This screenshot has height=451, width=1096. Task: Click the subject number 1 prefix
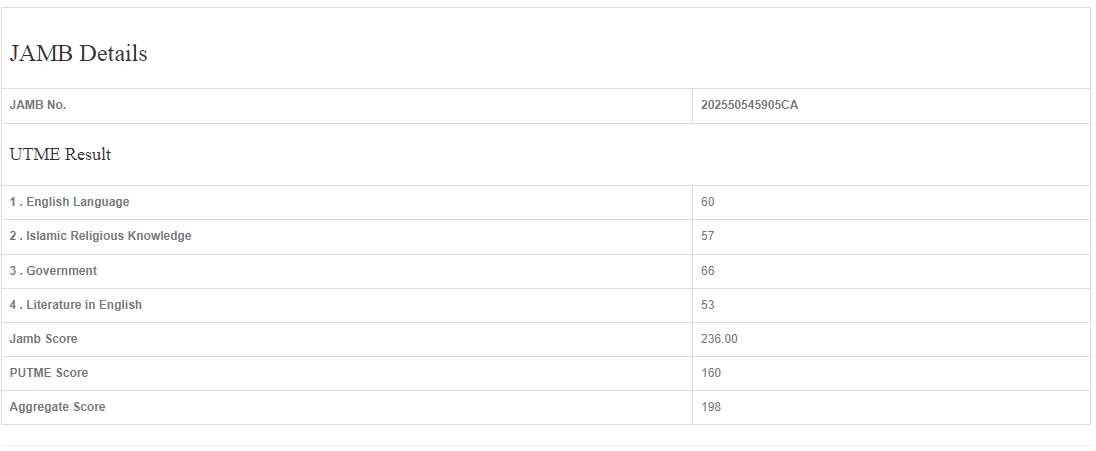[x=13, y=202]
